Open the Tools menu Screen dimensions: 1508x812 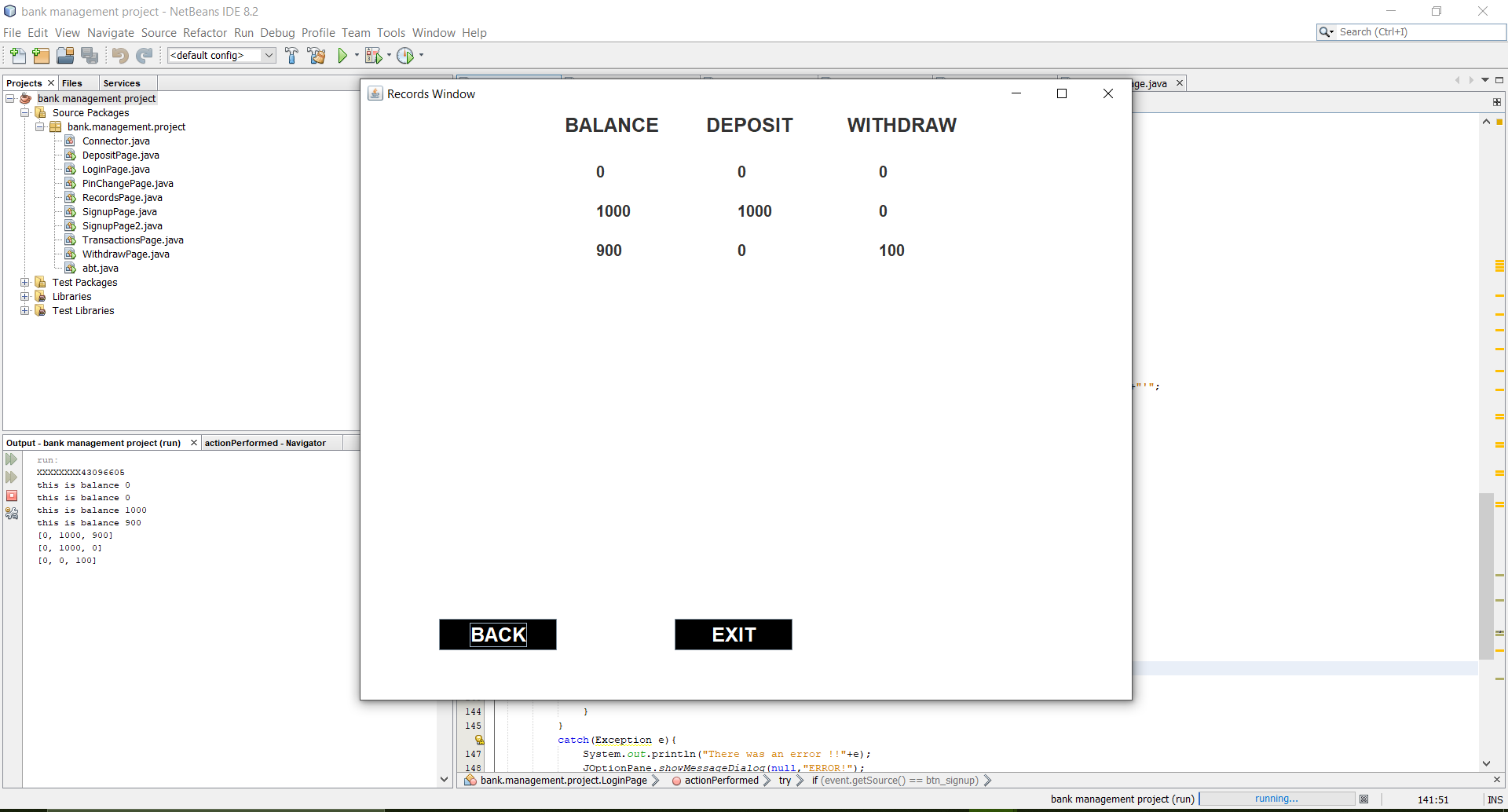click(391, 32)
